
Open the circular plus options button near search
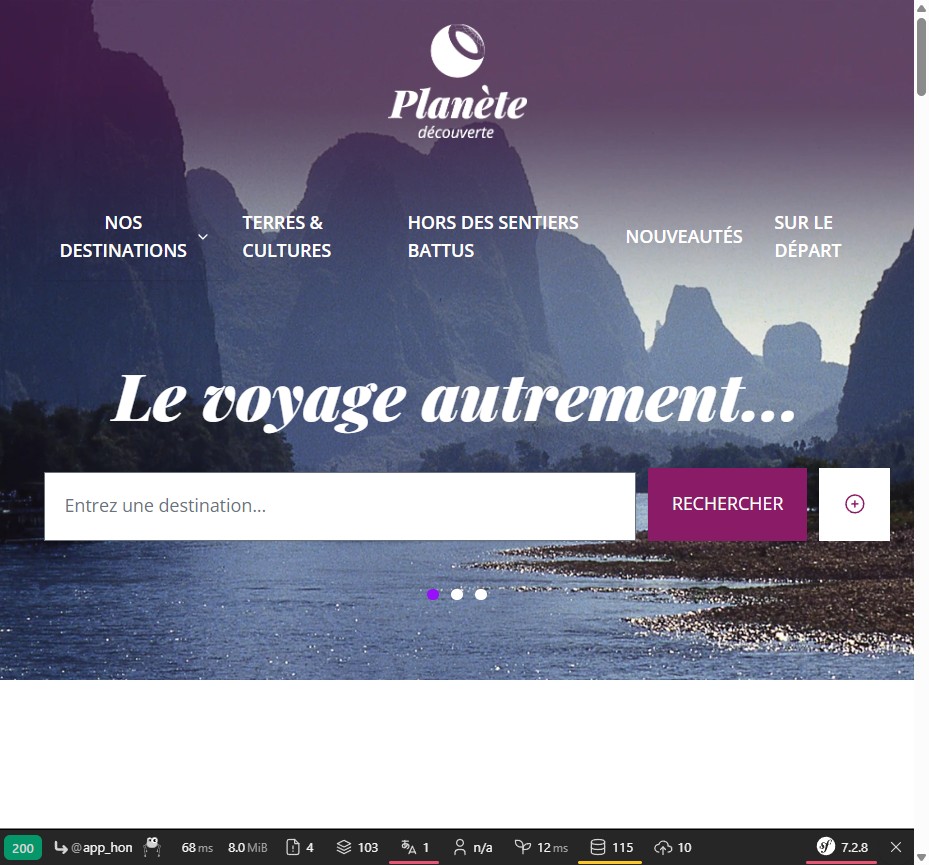tap(854, 504)
